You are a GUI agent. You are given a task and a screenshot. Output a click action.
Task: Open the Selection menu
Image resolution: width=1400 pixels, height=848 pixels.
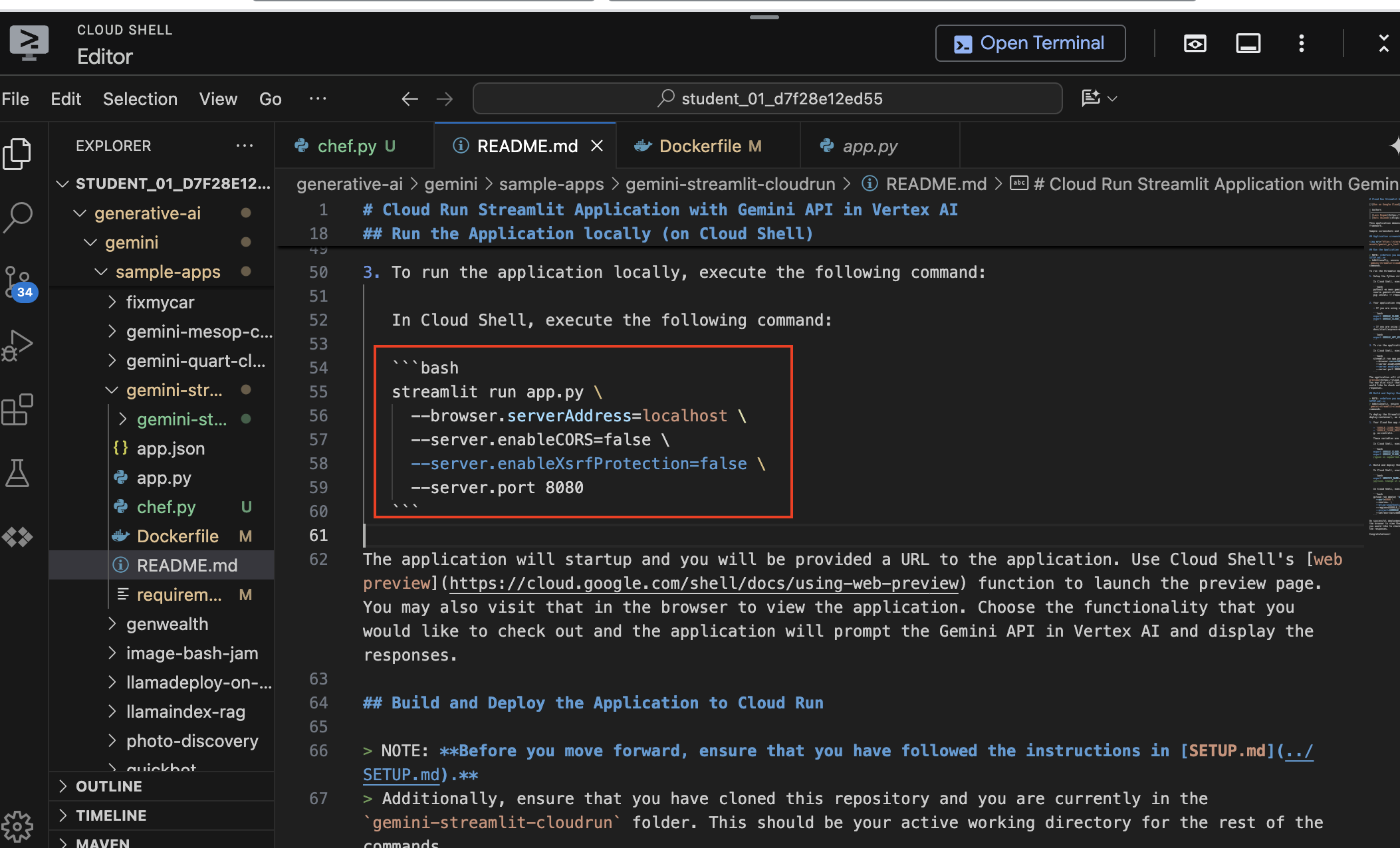tap(140, 99)
